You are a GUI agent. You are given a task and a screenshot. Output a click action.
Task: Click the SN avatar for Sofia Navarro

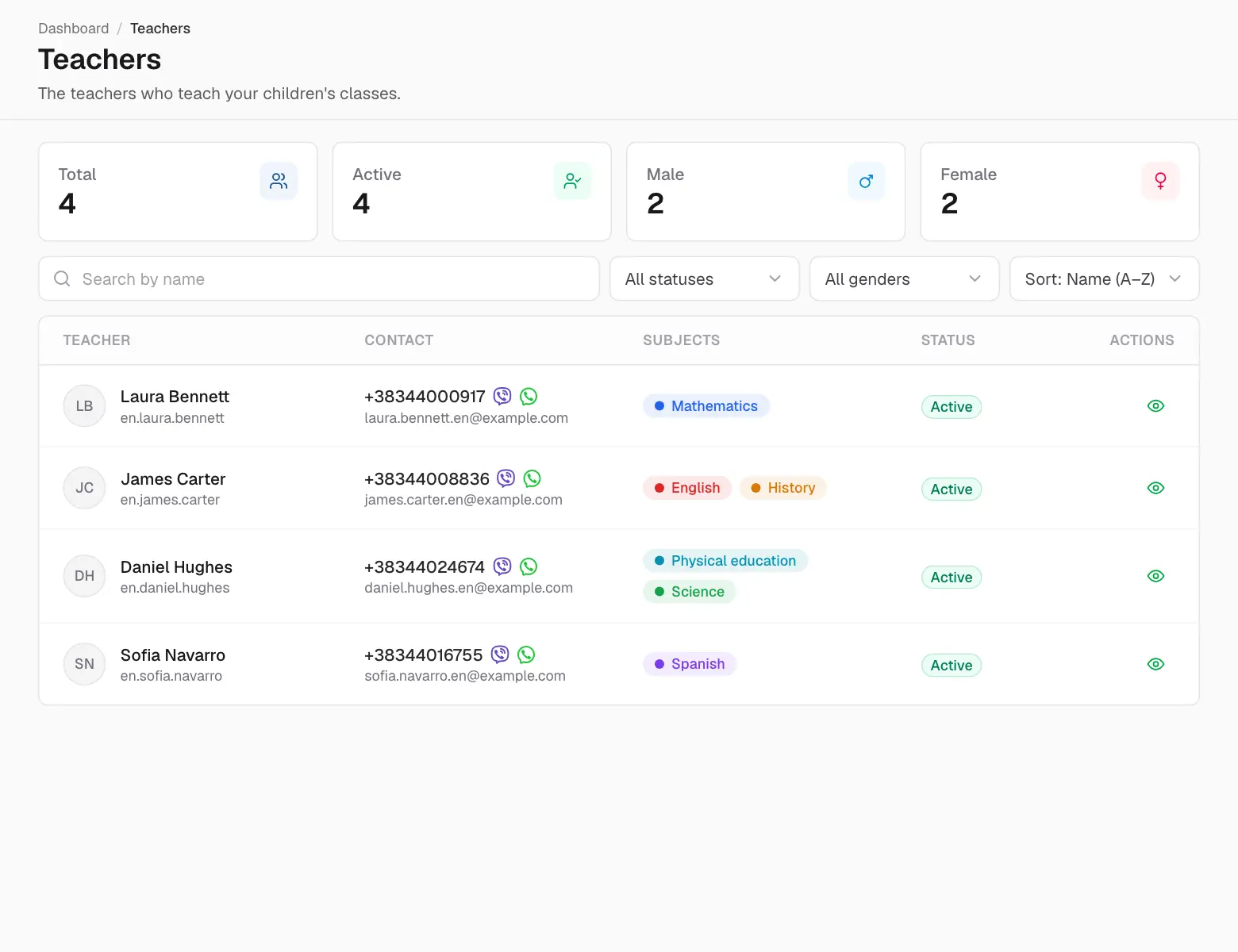tap(84, 664)
